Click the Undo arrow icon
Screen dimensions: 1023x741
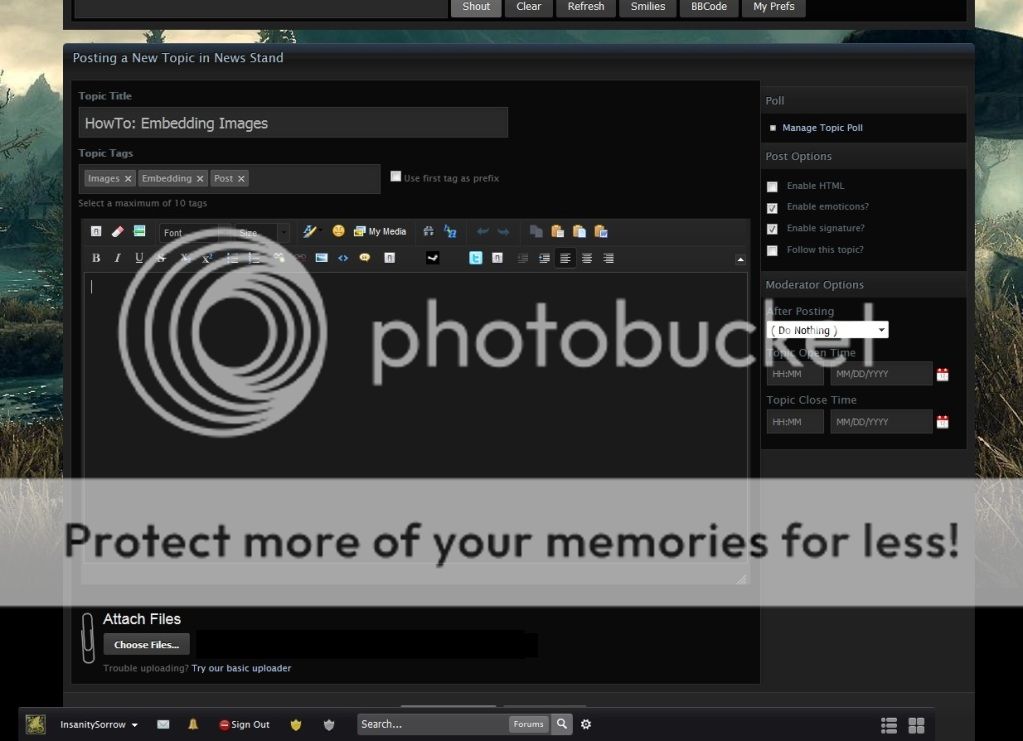click(483, 232)
